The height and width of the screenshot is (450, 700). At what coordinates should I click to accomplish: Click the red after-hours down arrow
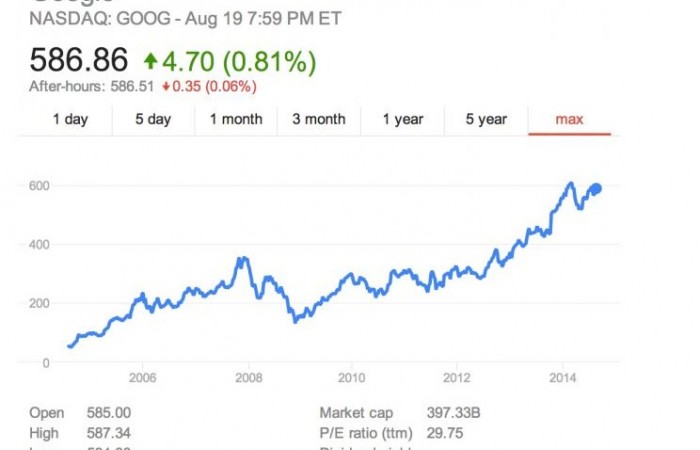(x=166, y=86)
